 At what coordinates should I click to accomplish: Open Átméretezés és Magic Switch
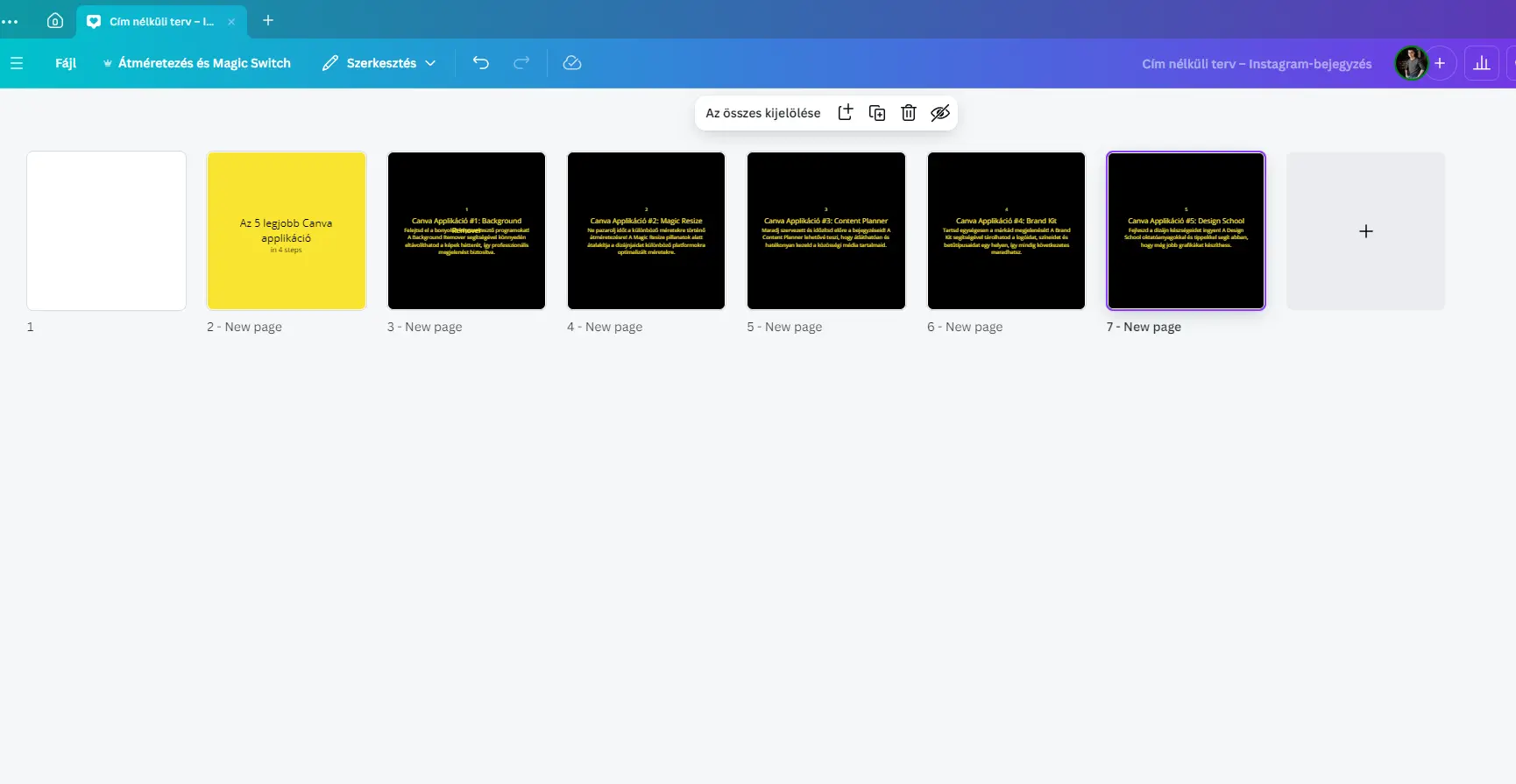196,63
